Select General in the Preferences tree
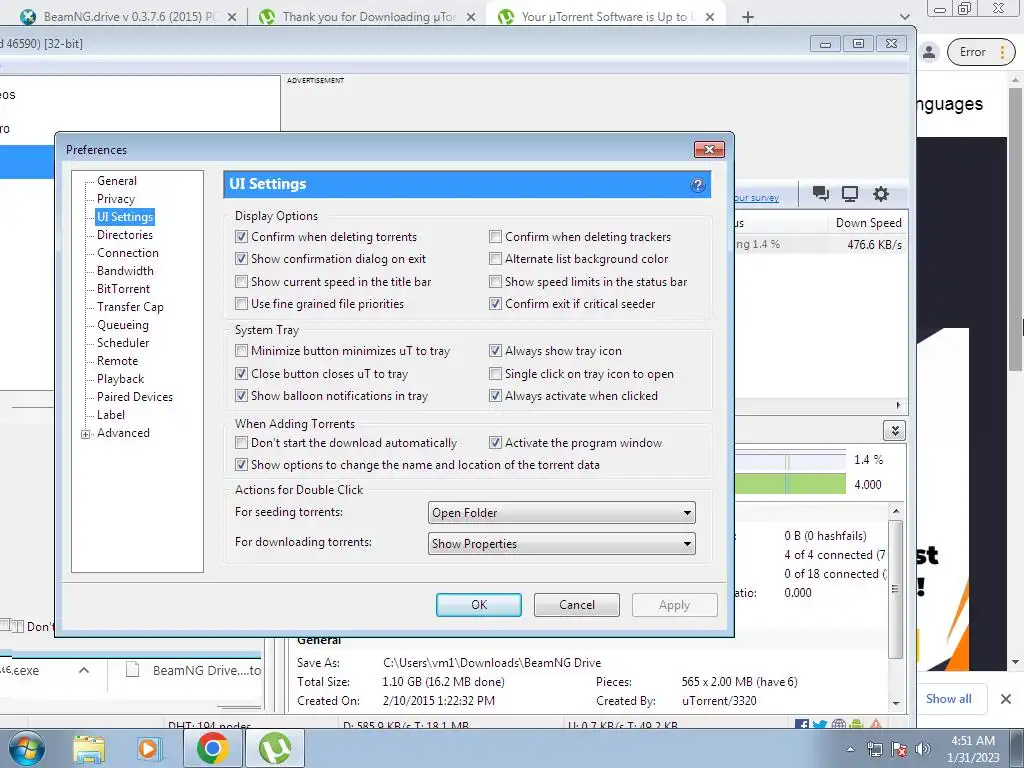 [117, 181]
